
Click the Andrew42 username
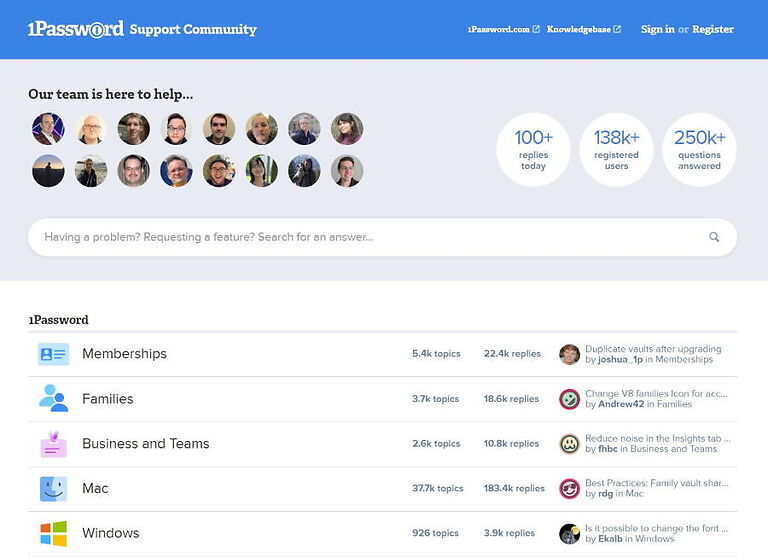click(x=621, y=404)
